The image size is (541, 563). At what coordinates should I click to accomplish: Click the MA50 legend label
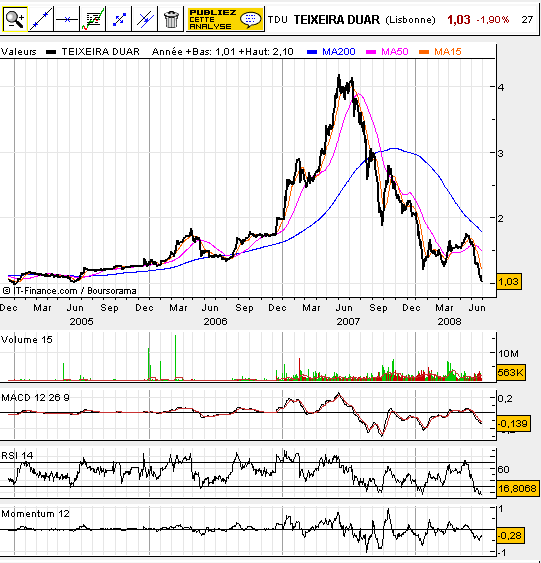click(x=395, y=52)
